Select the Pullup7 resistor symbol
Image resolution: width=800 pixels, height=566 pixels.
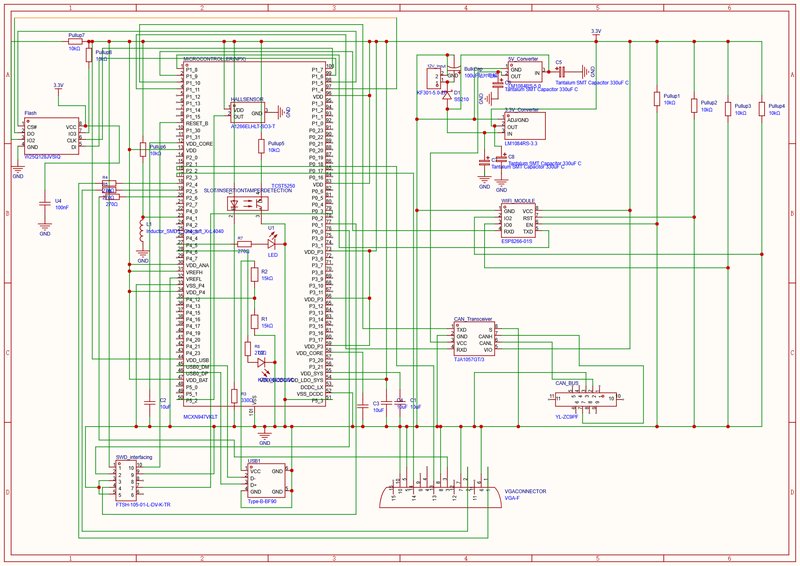(76, 42)
